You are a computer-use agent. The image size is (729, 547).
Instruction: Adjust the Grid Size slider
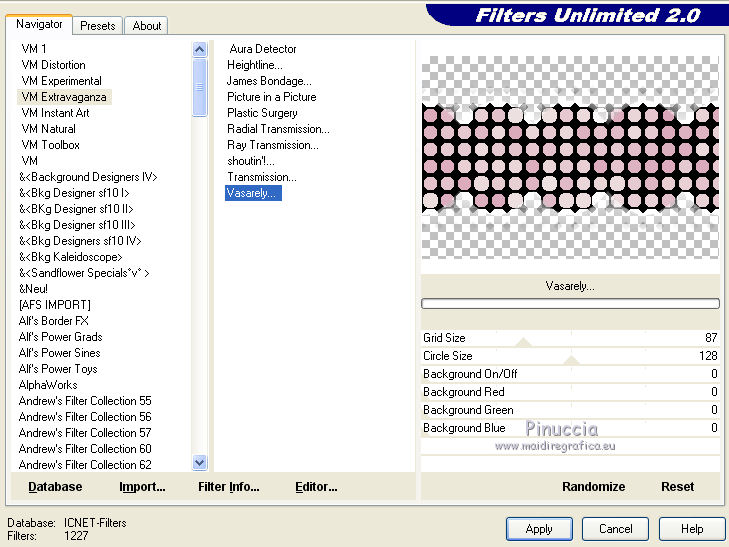[570, 338]
